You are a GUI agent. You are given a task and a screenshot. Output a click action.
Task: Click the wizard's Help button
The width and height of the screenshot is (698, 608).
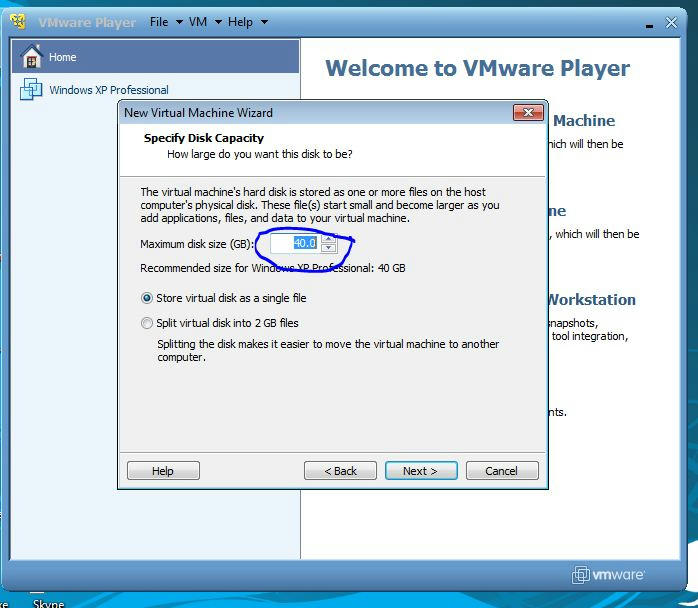coord(163,470)
